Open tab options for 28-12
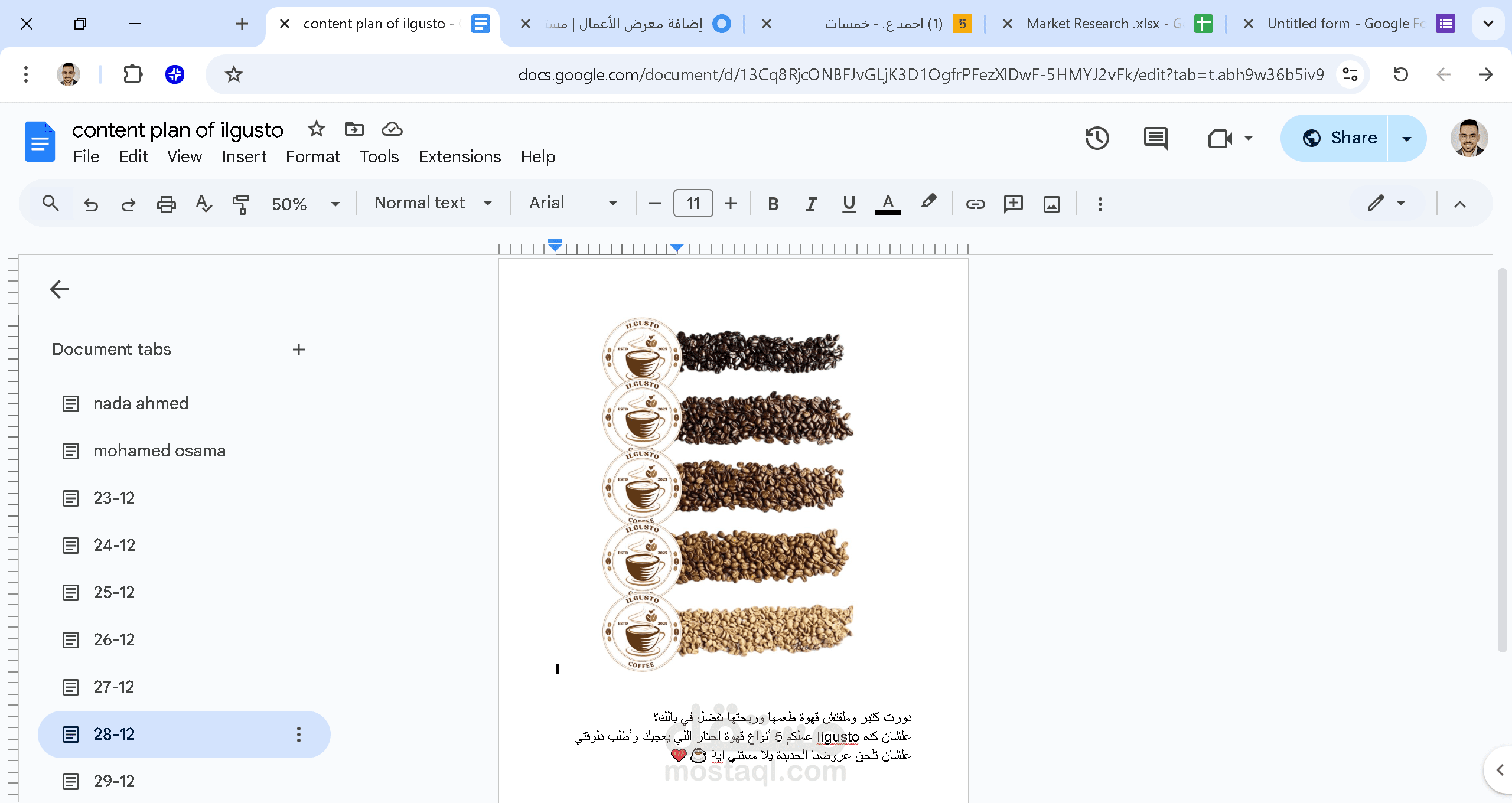1512x803 pixels. (x=299, y=735)
